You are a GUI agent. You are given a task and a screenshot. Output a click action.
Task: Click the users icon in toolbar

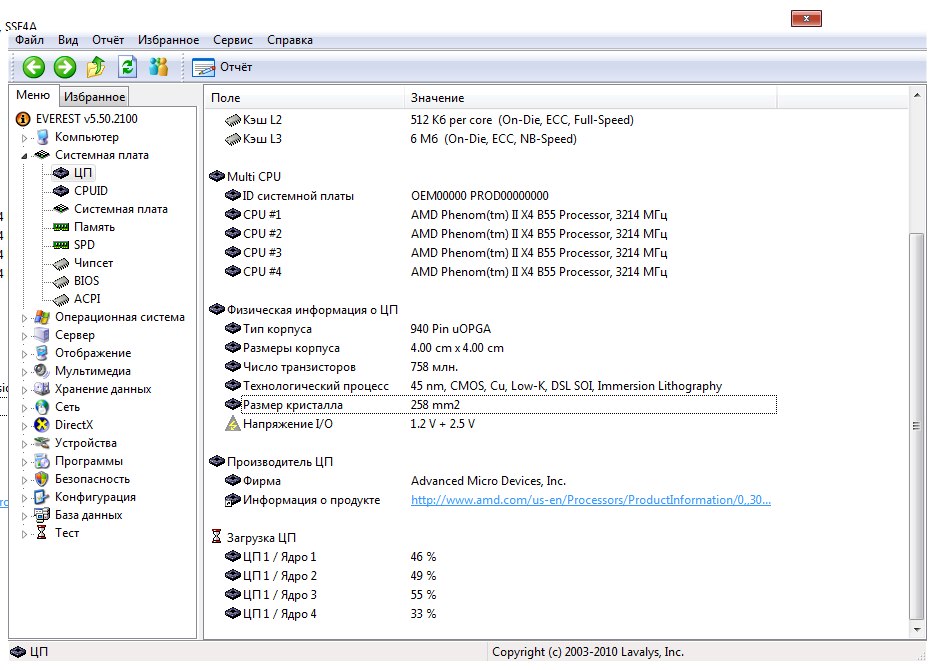click(158, 67)
